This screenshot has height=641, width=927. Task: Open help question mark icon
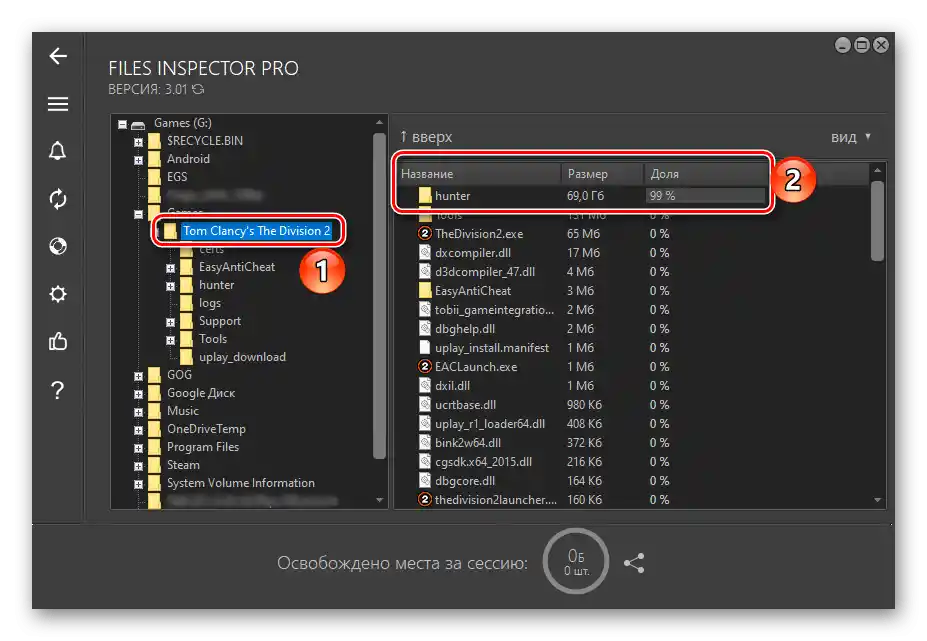(57, 390)
